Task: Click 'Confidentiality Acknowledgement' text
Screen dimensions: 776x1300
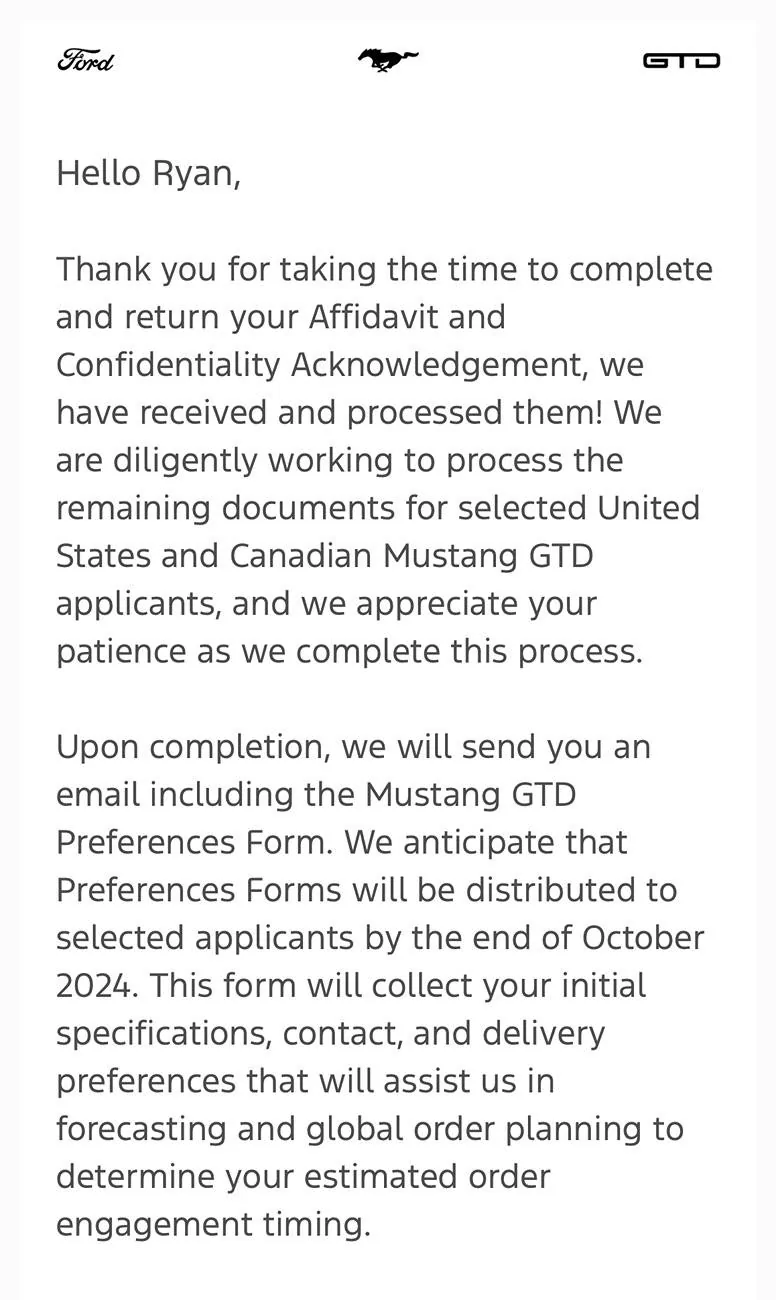Action: click(x=318, y=366)
